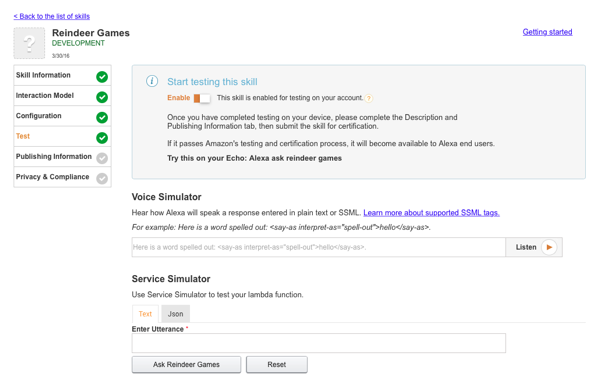Viewport: 600px width, 387px height.
Task: Open the Getting started link
Action: click(x=548, y=32)
